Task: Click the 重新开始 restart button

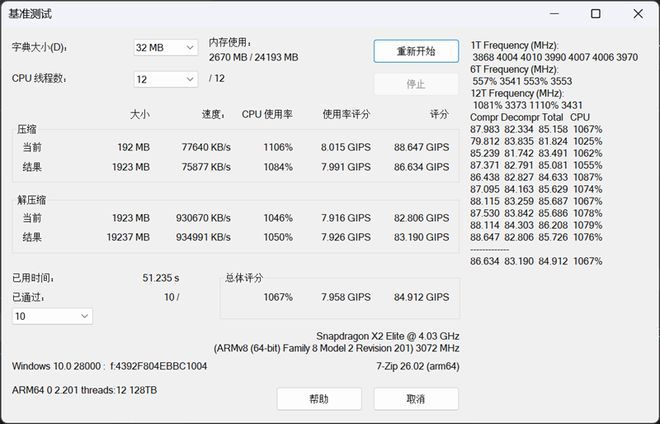Action: 416,51
